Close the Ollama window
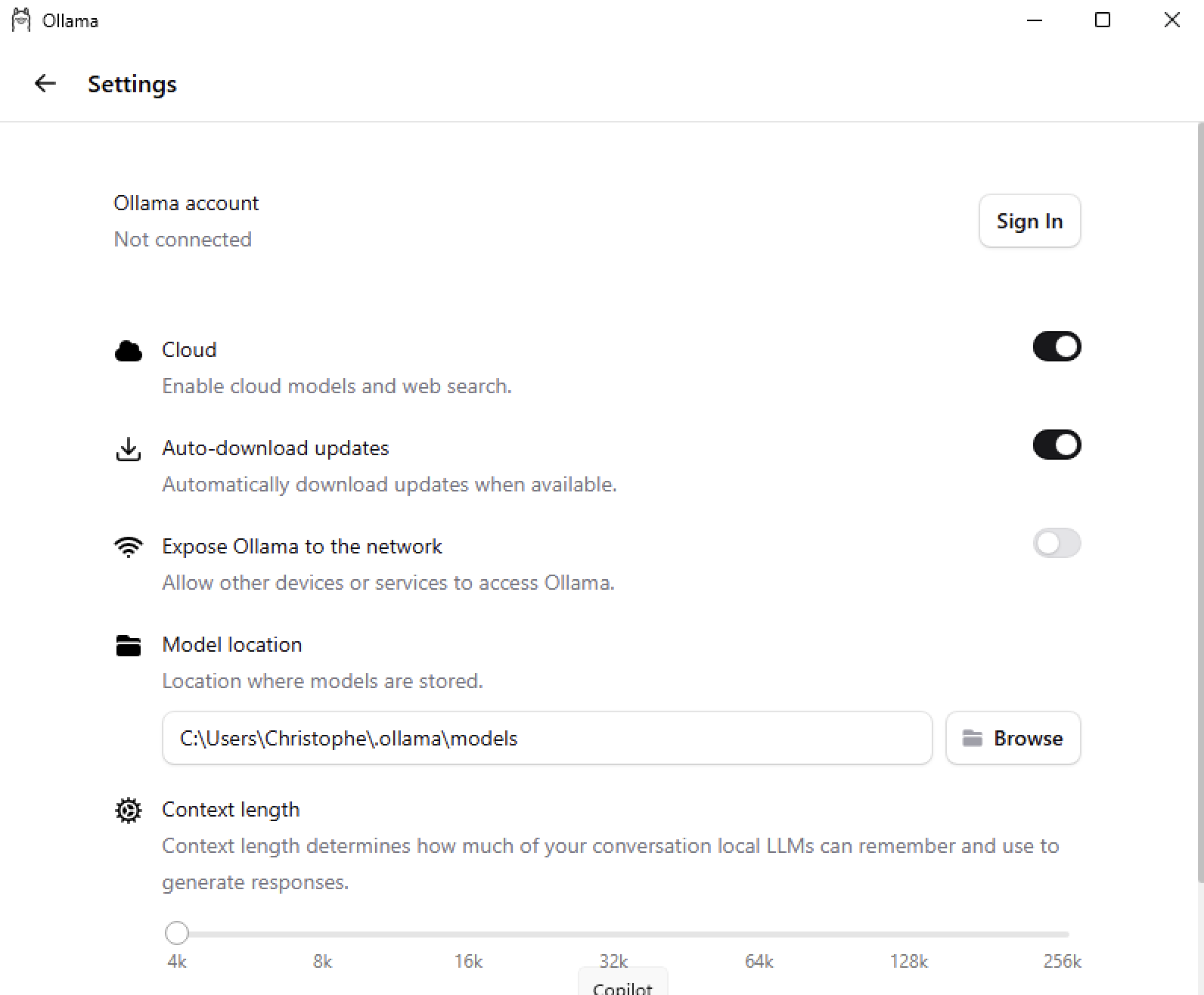This screenshot has height=995, width=1204. click(1171, 20)
